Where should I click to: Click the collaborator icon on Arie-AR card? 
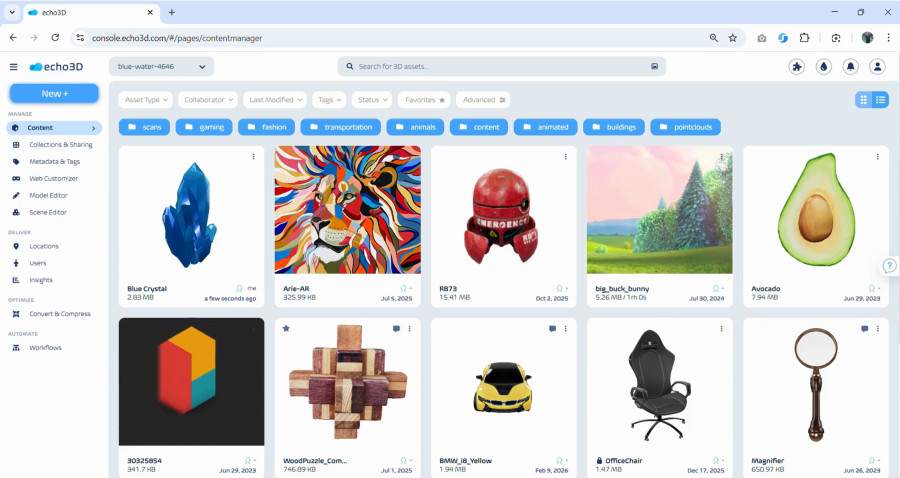tap(404, 289)
